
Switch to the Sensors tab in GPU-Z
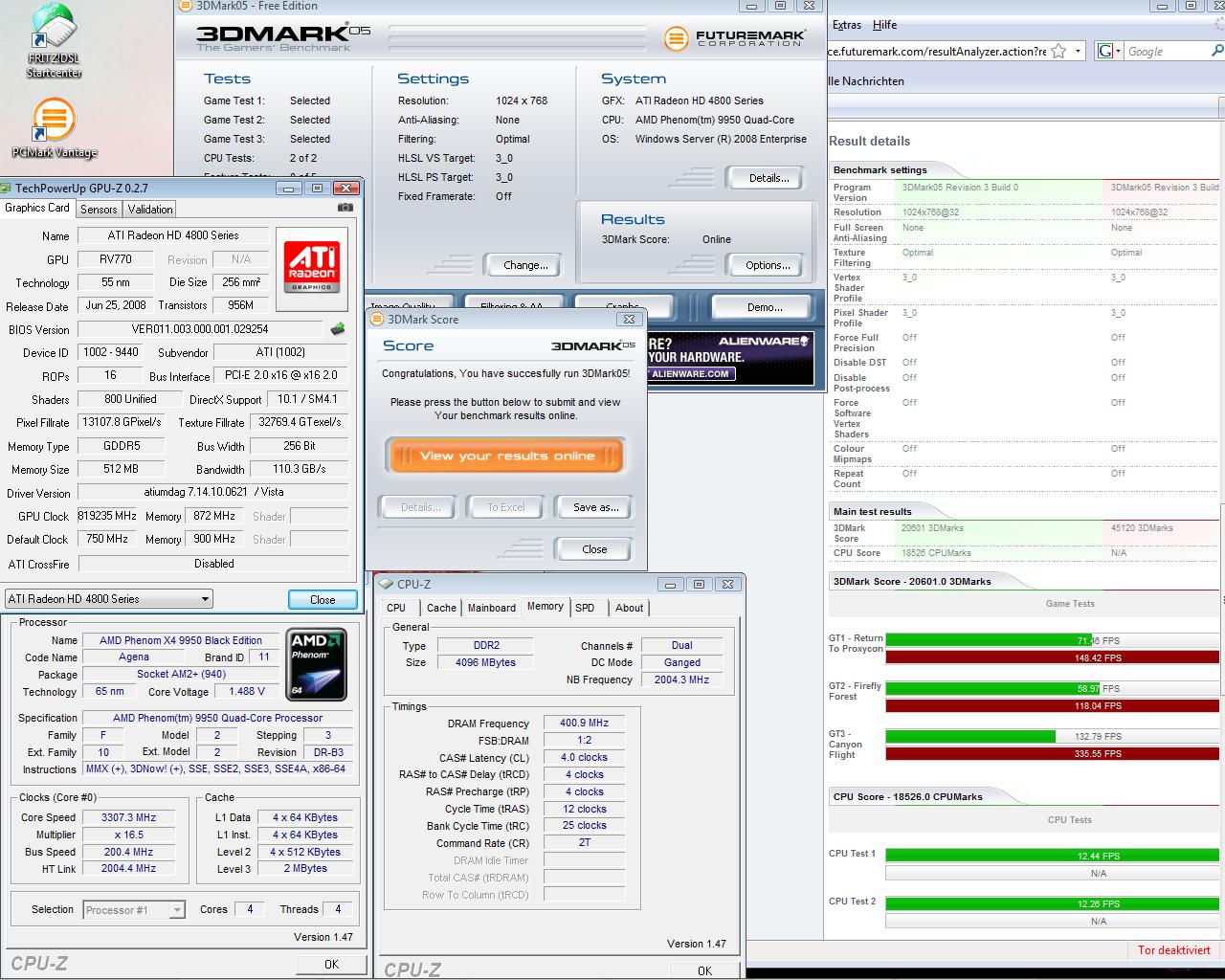(x=99, y=209)
